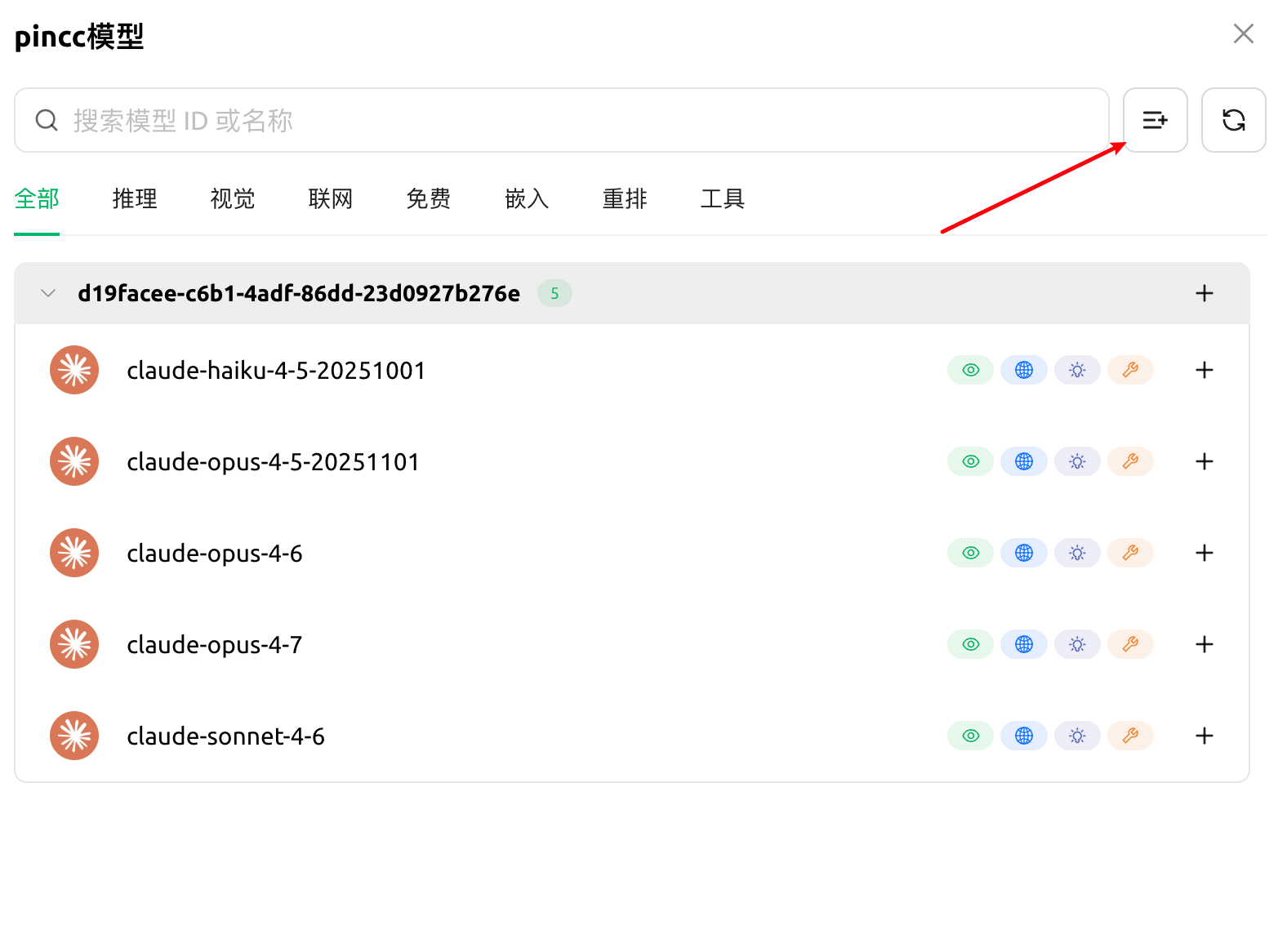
Task: Click the claude-opus-4-7 logo icon
Action: coord(74,644)
